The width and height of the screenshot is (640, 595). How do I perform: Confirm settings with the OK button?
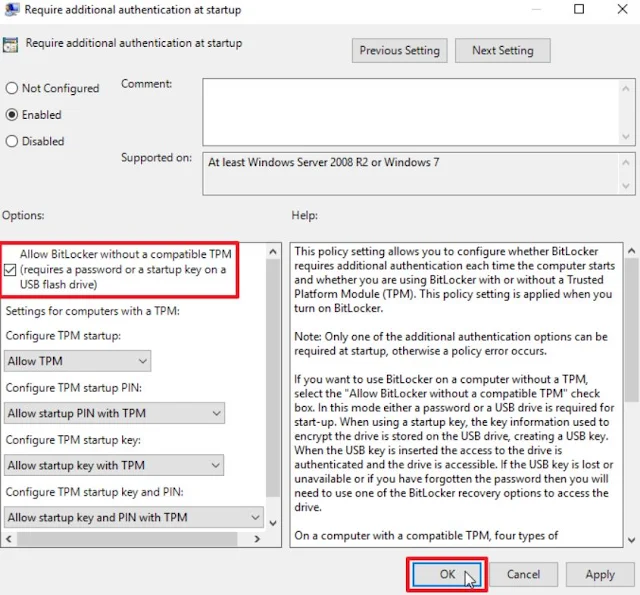point(447,574)
